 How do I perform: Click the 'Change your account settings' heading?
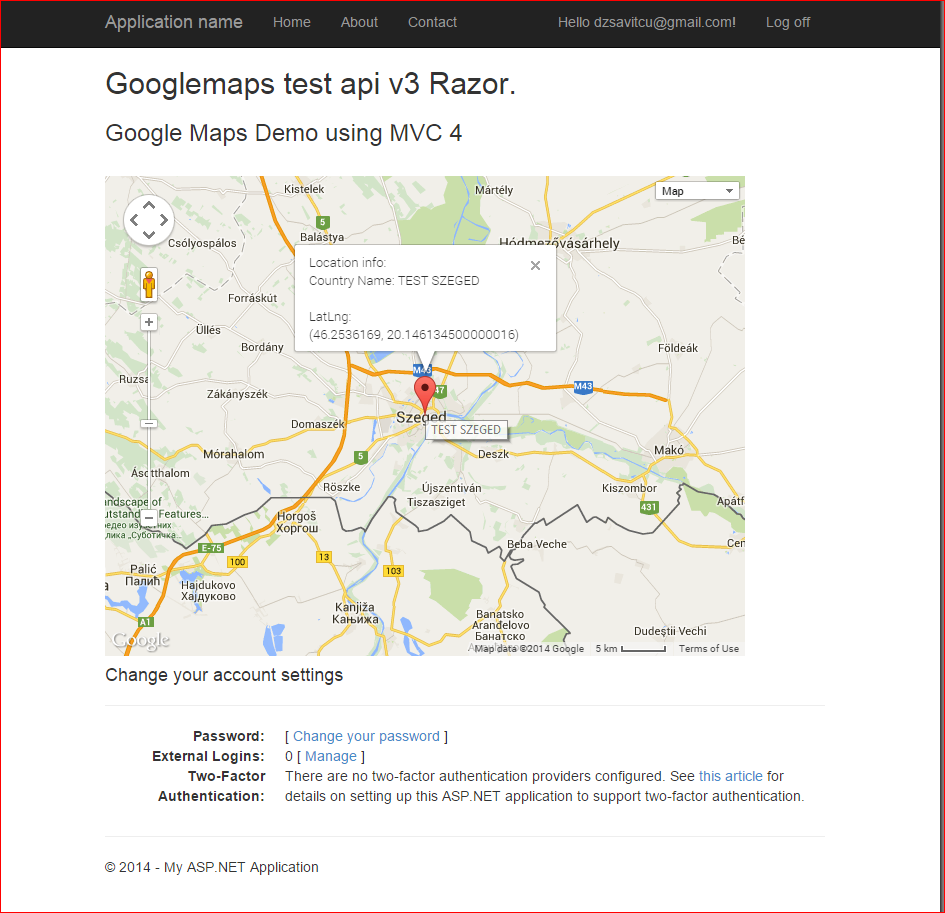[x=224, y=675]
